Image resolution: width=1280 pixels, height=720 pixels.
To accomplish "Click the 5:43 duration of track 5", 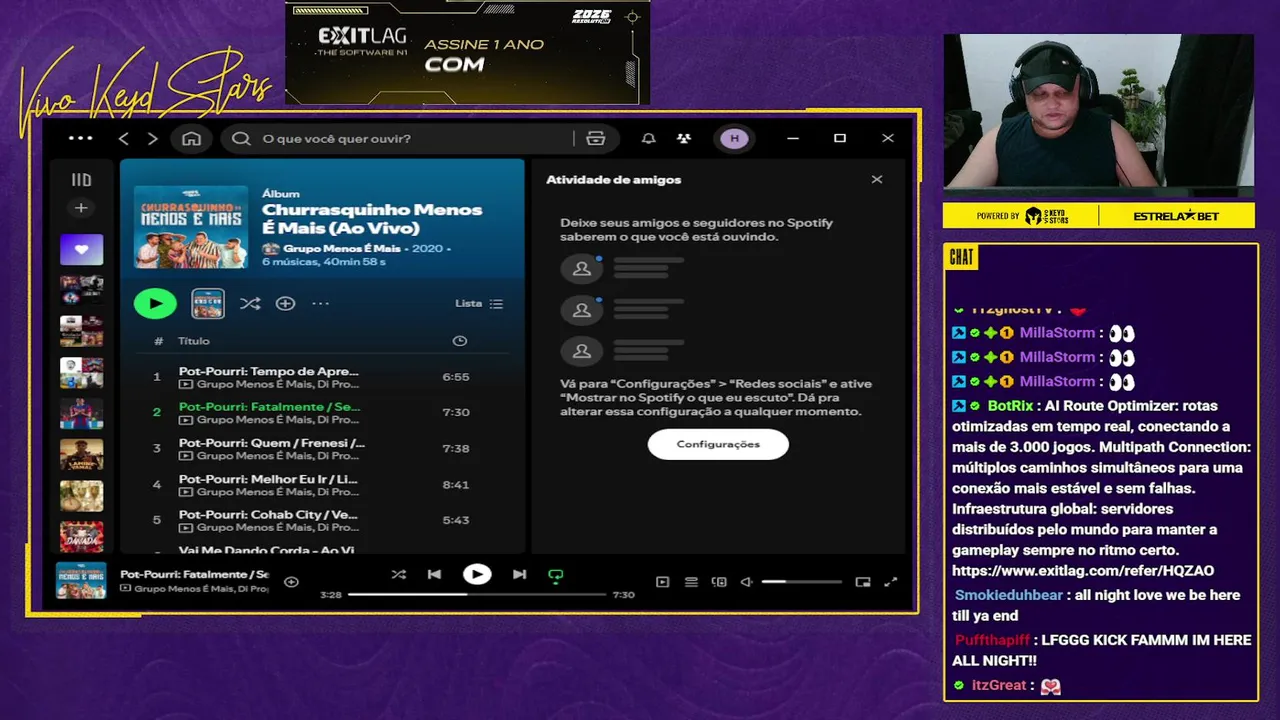I will pyautogui.click(x=455, y=520).
